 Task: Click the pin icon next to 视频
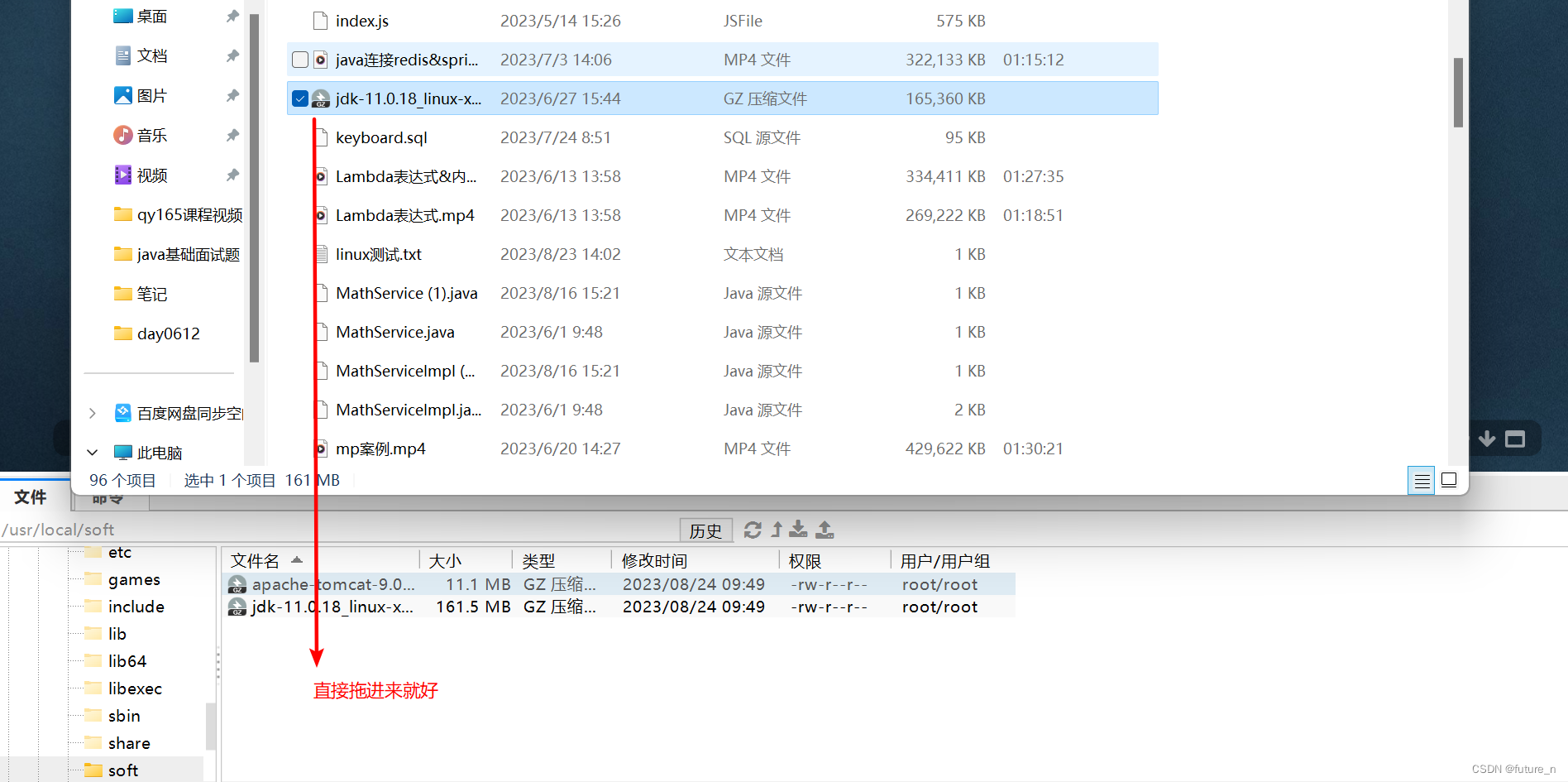232,175
